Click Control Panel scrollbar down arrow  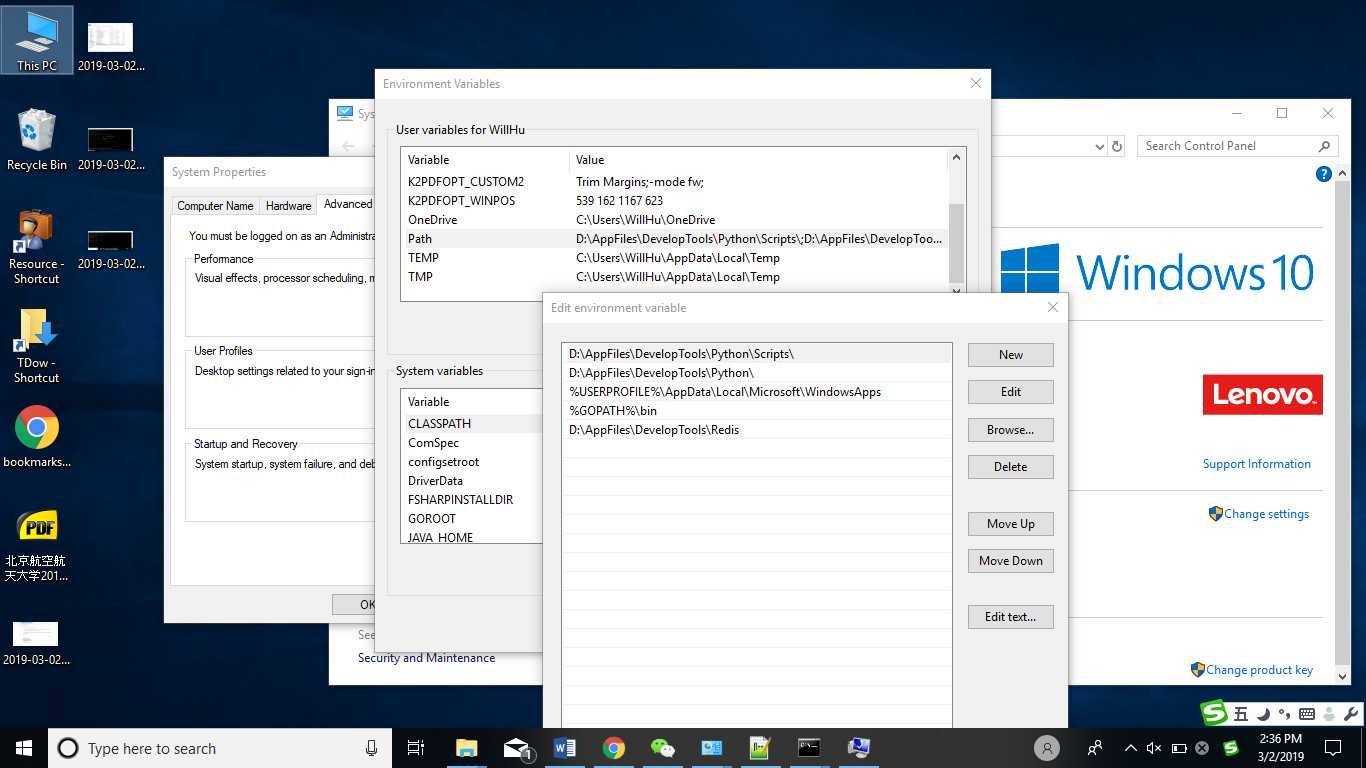click(x=1343, y=676)
